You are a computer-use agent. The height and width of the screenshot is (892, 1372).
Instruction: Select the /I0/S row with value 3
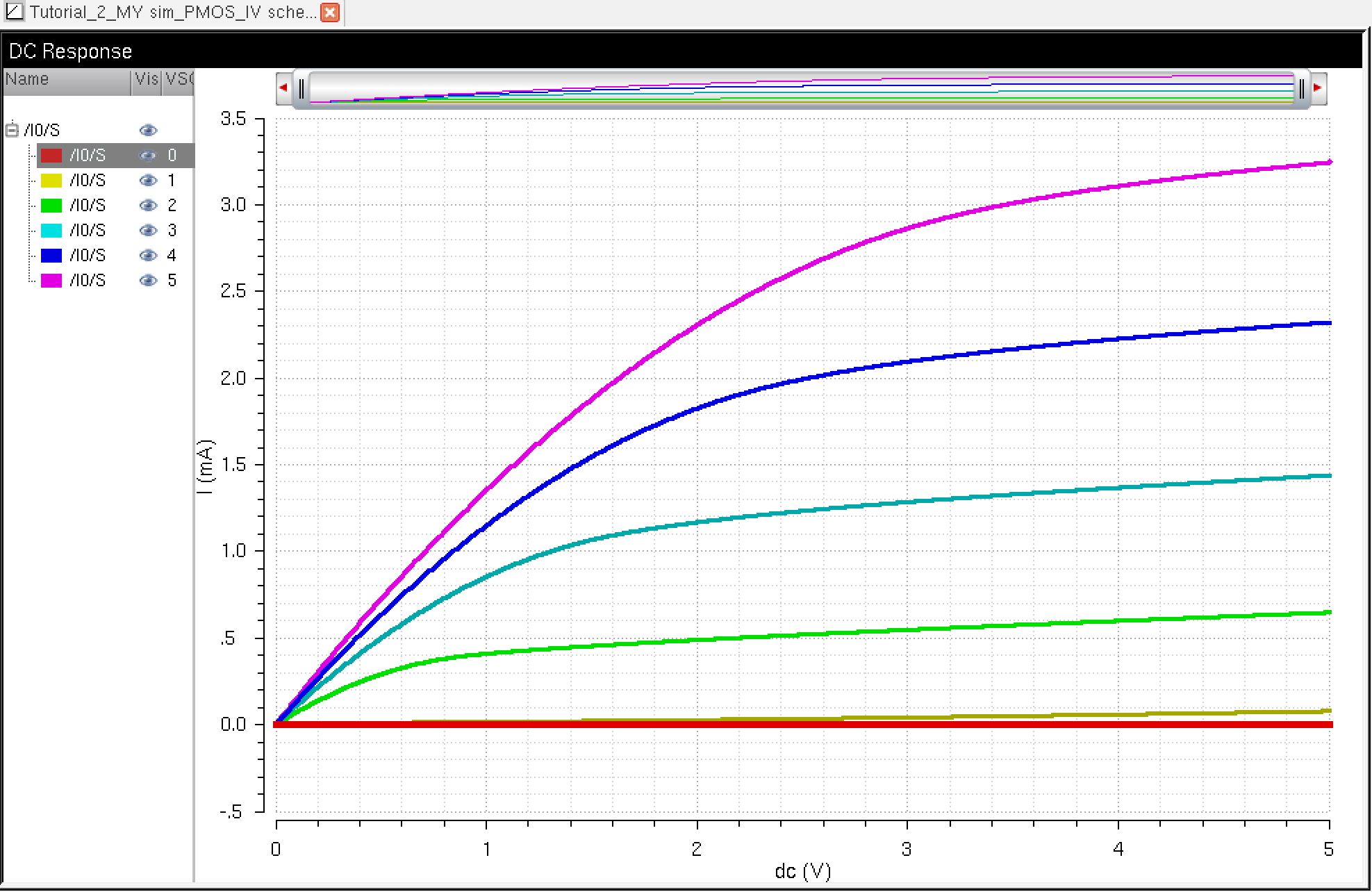pos(115,231)
